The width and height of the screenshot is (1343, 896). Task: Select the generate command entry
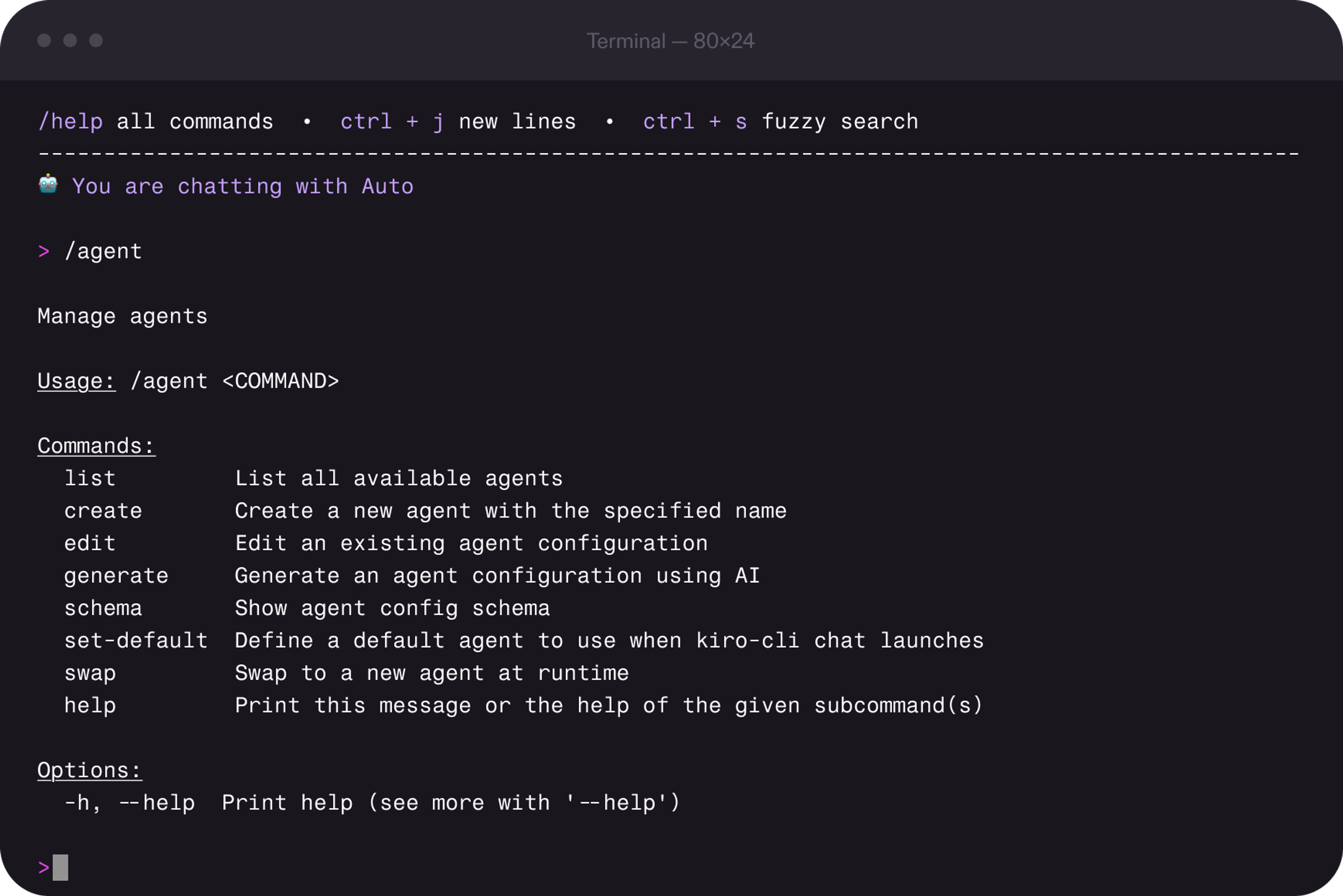[x=116, y=575]
